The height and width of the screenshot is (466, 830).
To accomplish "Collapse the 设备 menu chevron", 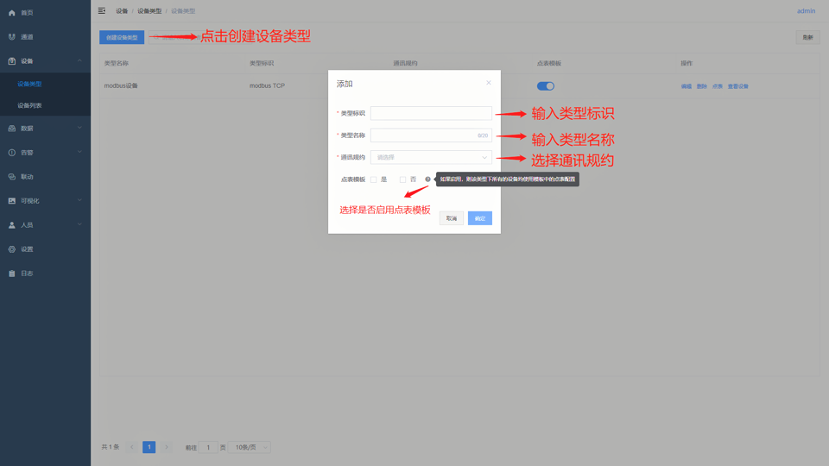I will (80, 61).
